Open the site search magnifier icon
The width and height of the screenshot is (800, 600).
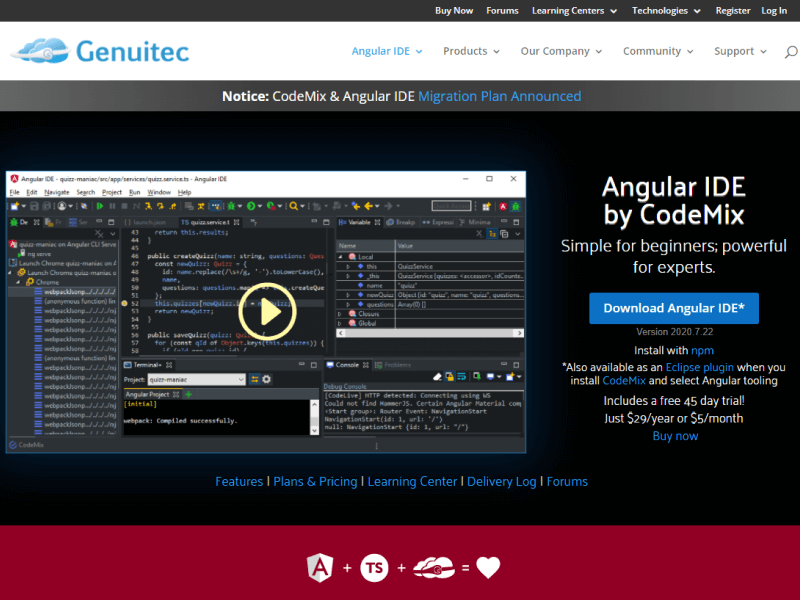(x=791, y=52)
